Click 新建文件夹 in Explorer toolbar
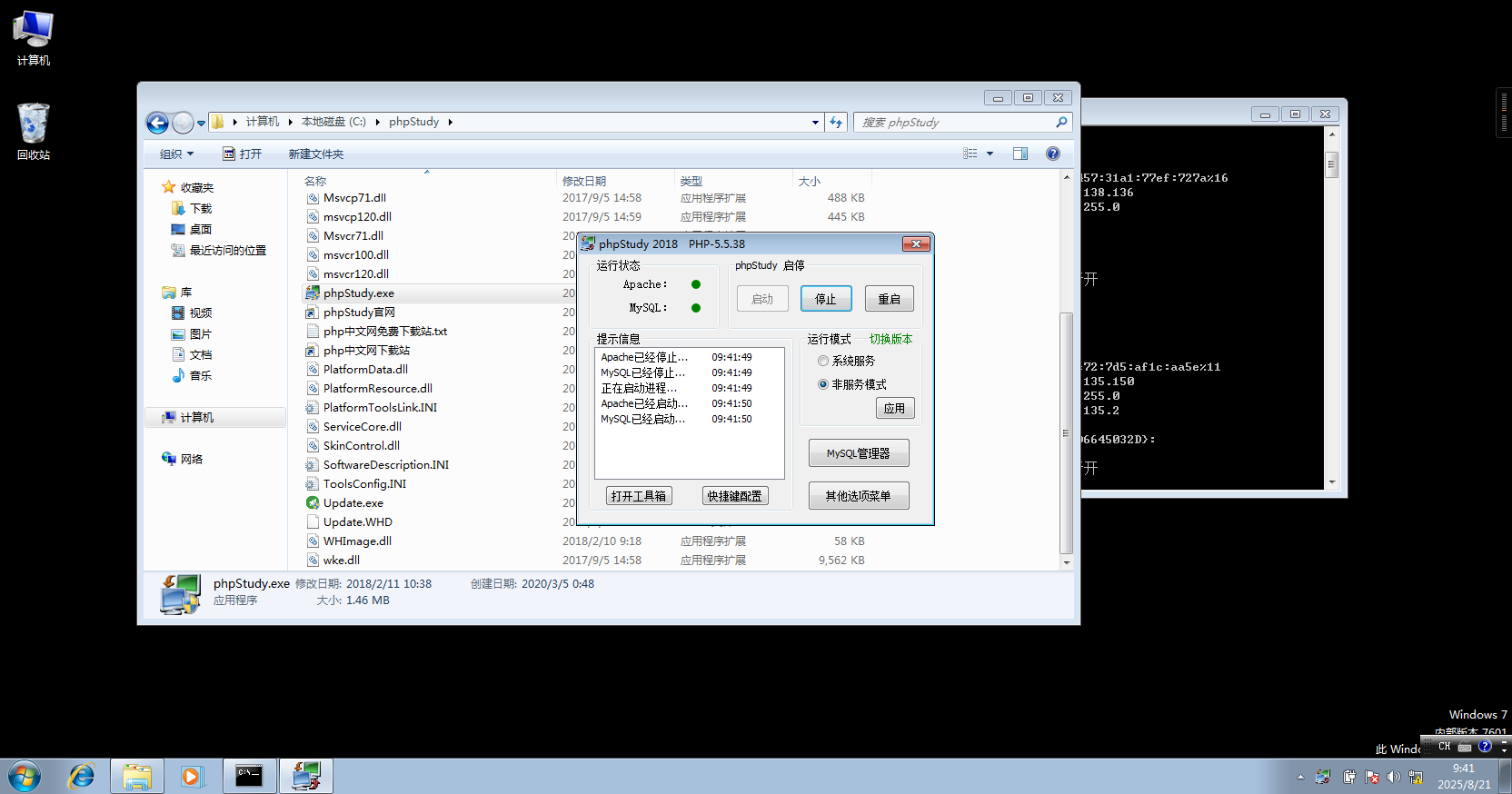Image resolution: width=1512 pixels, height=794 pixels. click(315, 154)
